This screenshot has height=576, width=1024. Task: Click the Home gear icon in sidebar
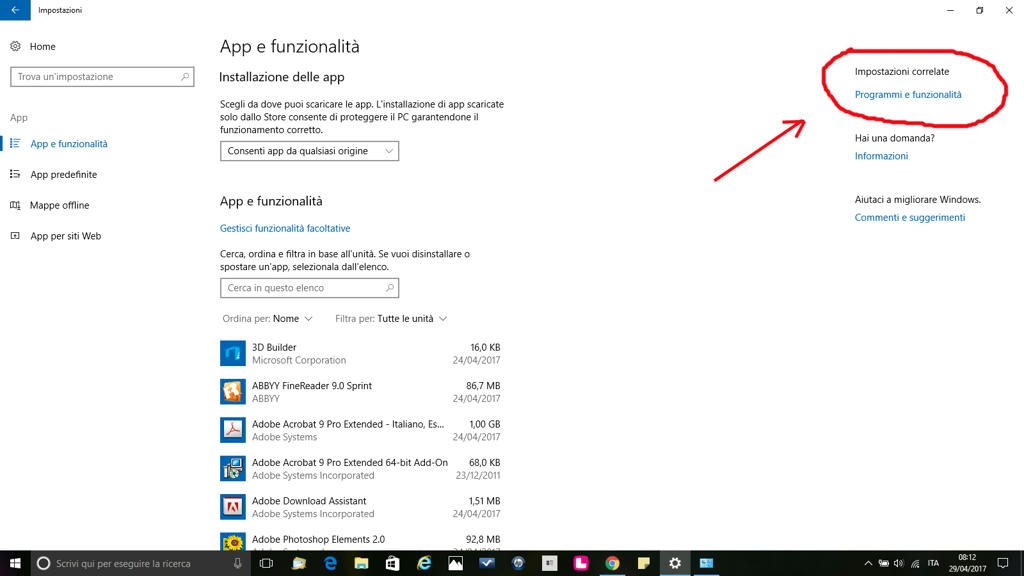pos(15,46)
